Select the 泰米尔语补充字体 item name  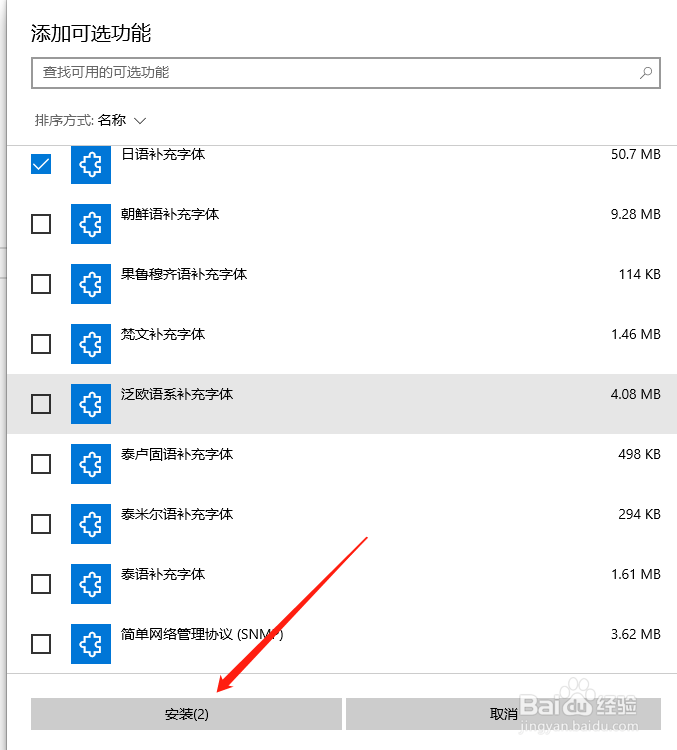tap(177, 514)
